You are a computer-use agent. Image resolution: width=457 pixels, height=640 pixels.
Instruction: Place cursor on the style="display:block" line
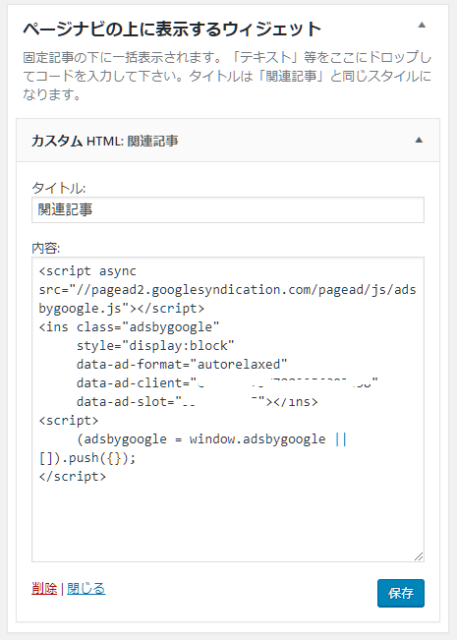click(155, 346)
